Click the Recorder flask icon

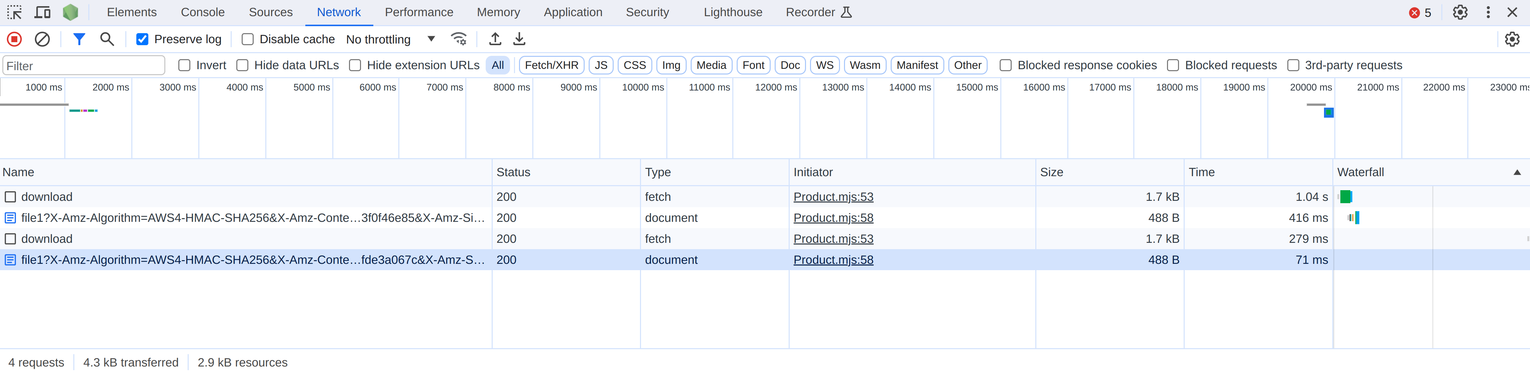coord(846,12)
